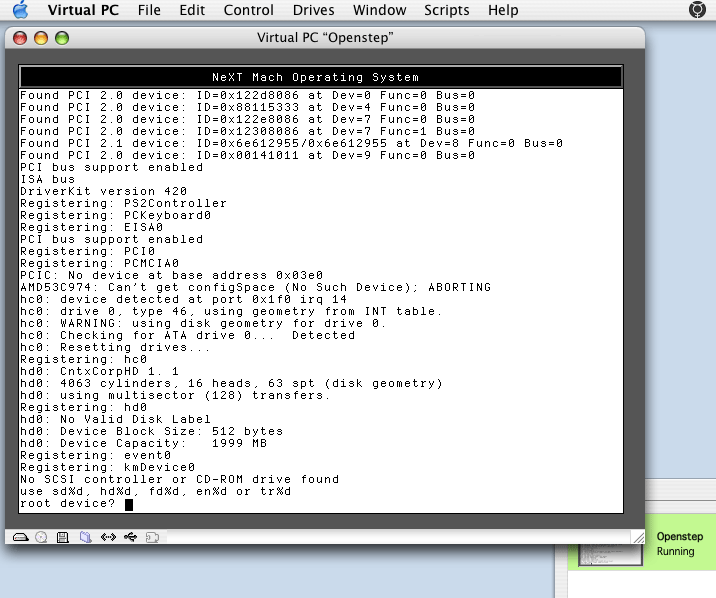The image size is (716, 598).
Task: Click the 'hd0: CntxCorpHD 1. 1' line
Action: point(100,372)
